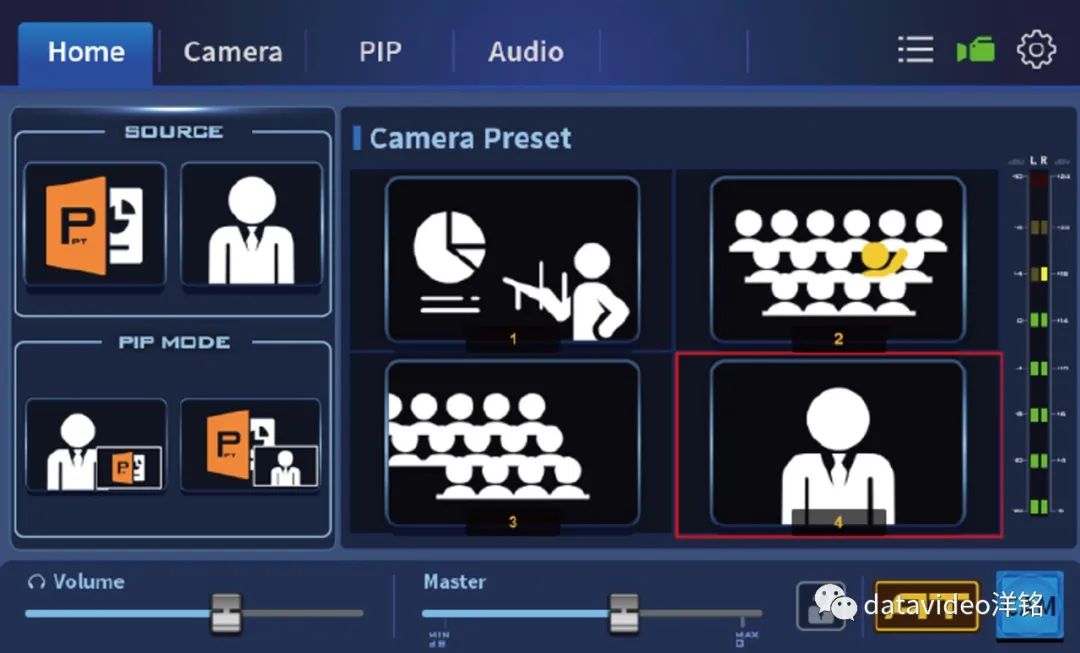Screen dimensions: 1080x653
Task: Toggle the blue square button at bottom right
Action: coord(1029,602)
